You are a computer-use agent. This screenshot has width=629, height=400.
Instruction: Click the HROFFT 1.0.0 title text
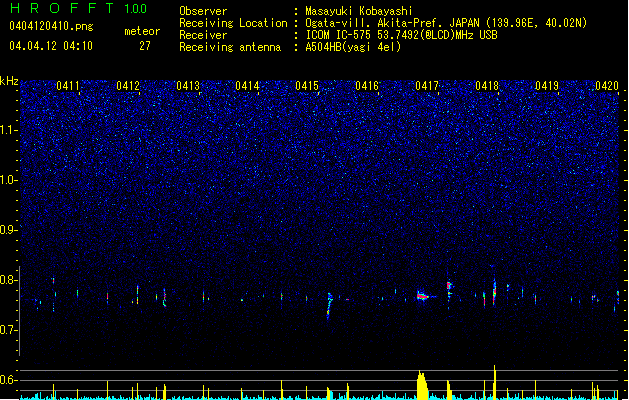pyautogui.click(x=78, y=8)
